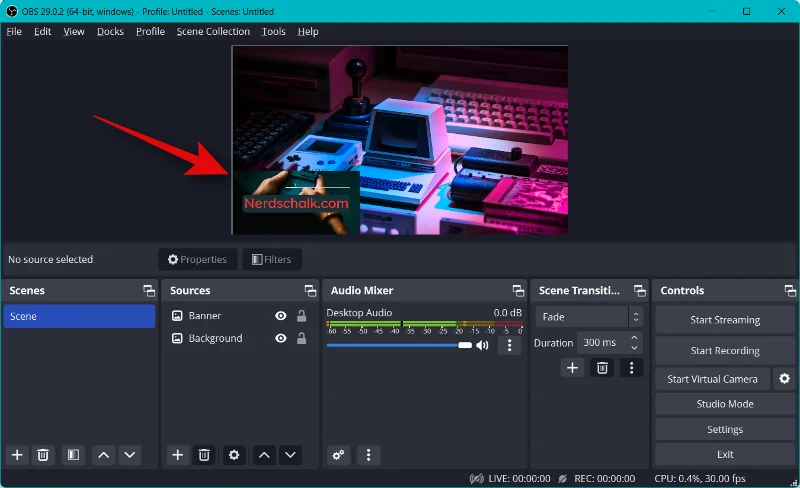Lock the Banner source

pos(302,316)
